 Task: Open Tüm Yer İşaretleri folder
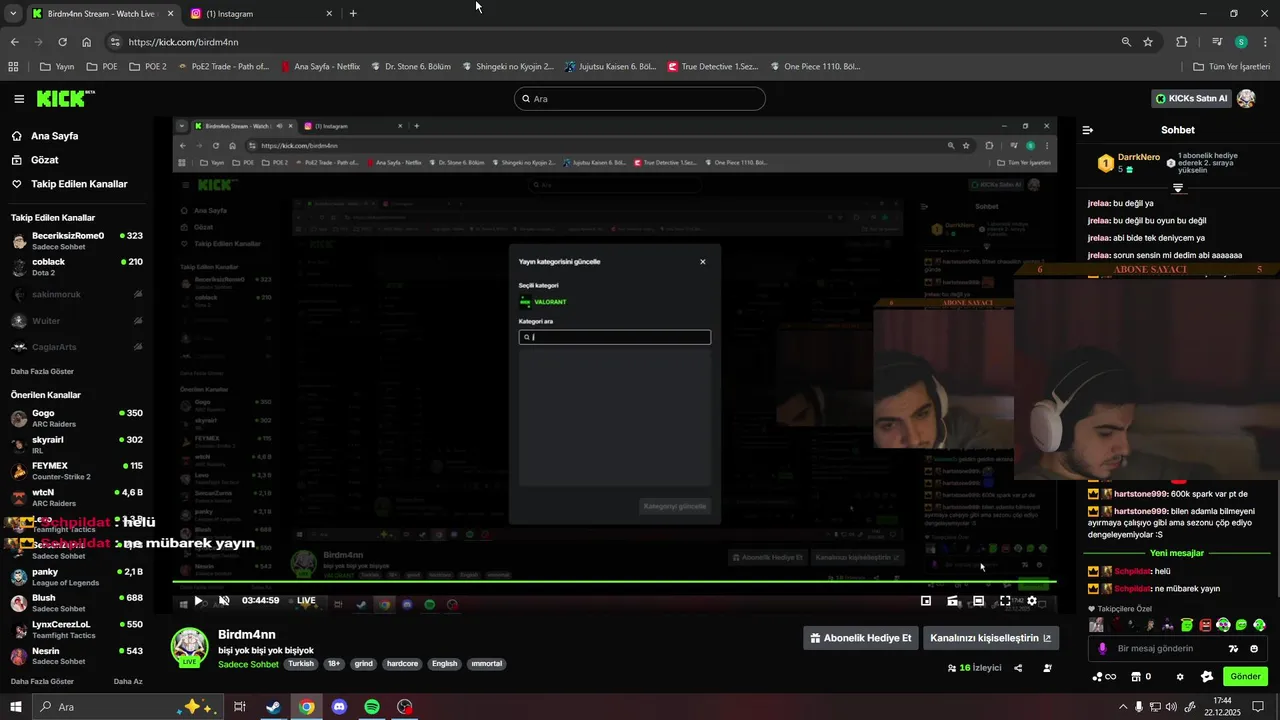tap(1232, 67)
